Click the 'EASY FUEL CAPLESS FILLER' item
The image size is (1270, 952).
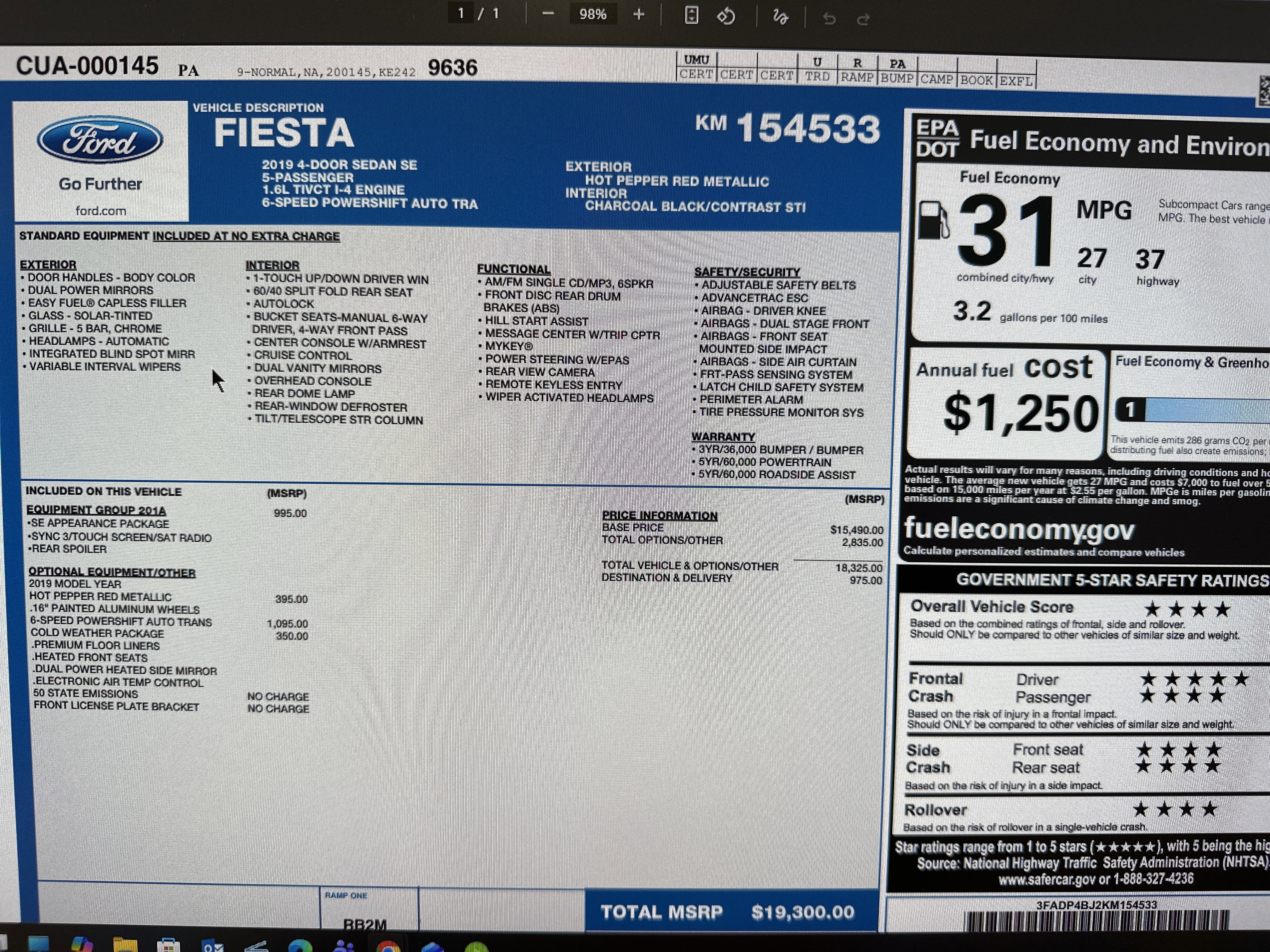[107, 303]
